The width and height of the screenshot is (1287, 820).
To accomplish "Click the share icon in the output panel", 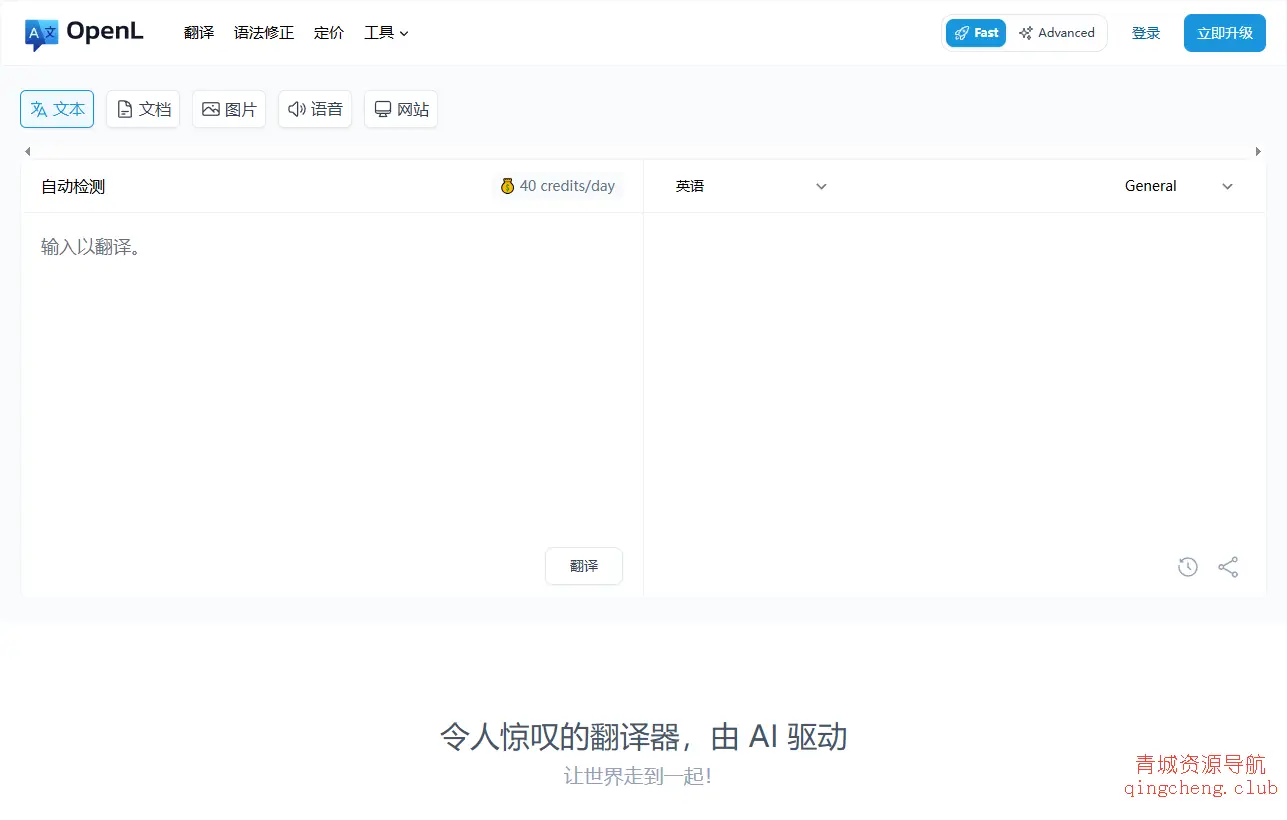I will coord(1227,566).
